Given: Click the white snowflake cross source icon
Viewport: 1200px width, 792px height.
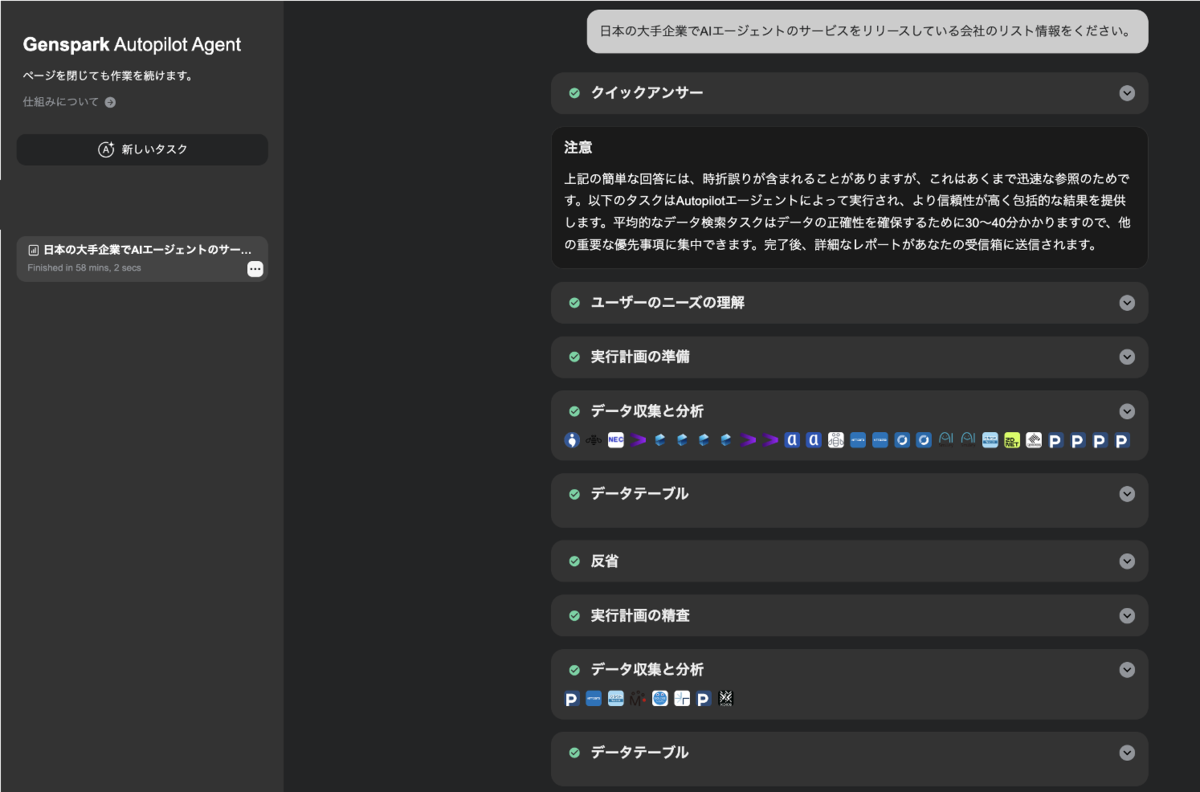Looking at the screenshot, I should 682,699.
